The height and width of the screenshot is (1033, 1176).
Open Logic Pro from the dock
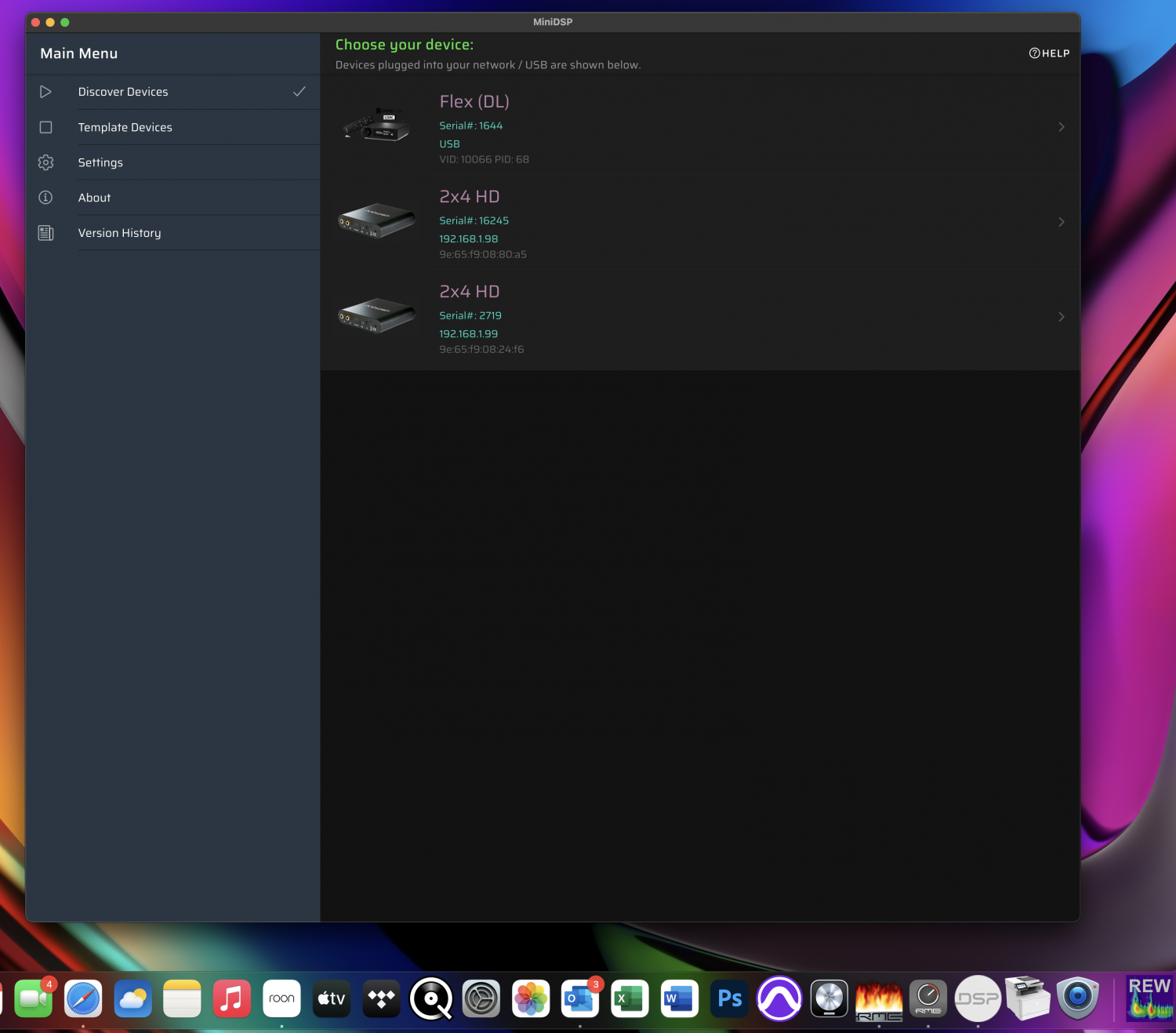[829, 998]
